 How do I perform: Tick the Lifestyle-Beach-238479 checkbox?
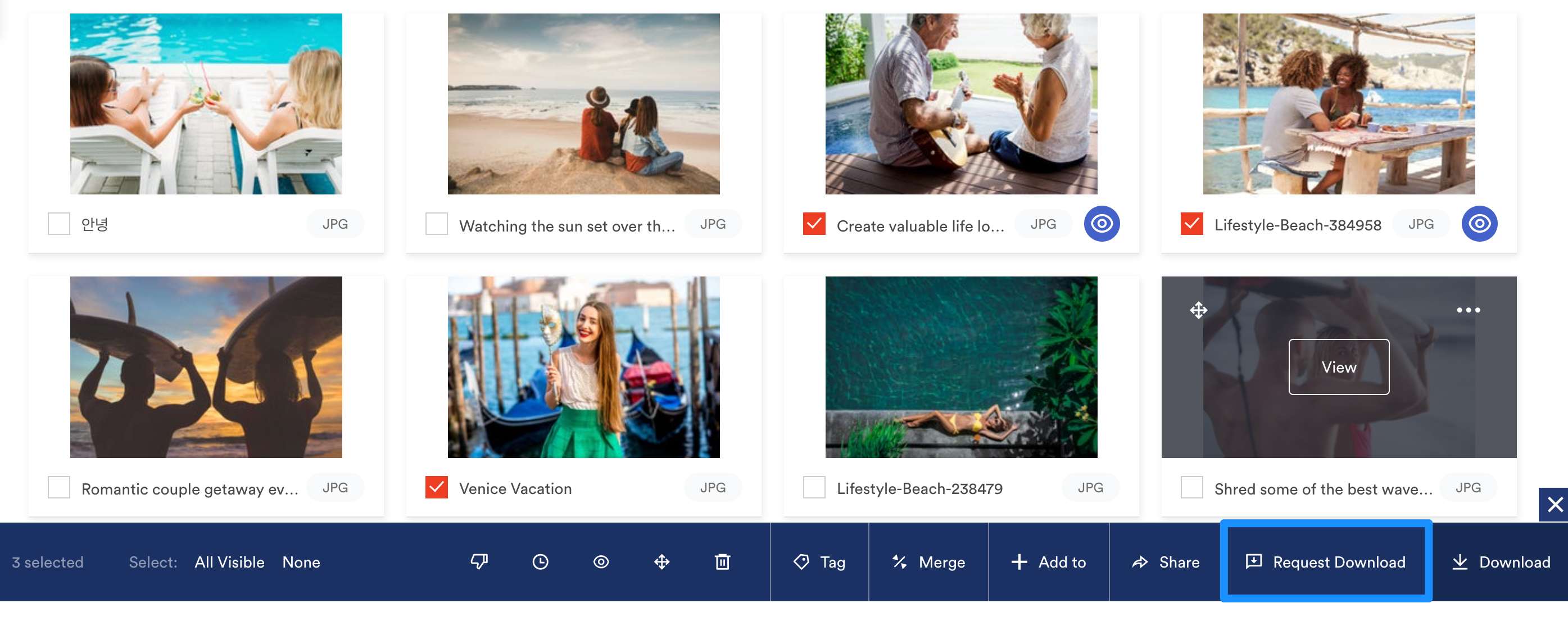[814, 487]
